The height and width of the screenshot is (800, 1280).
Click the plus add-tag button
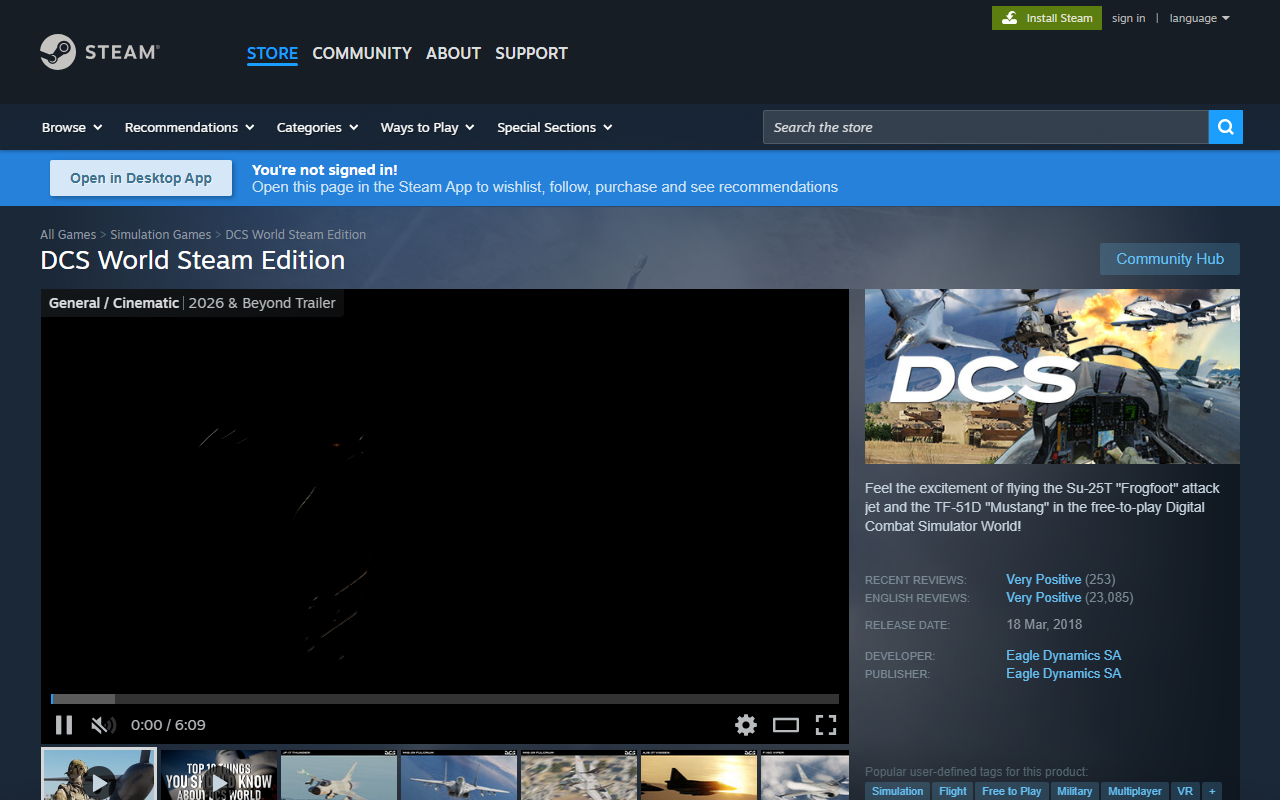pyautogui.click(x=1212, y=791)
